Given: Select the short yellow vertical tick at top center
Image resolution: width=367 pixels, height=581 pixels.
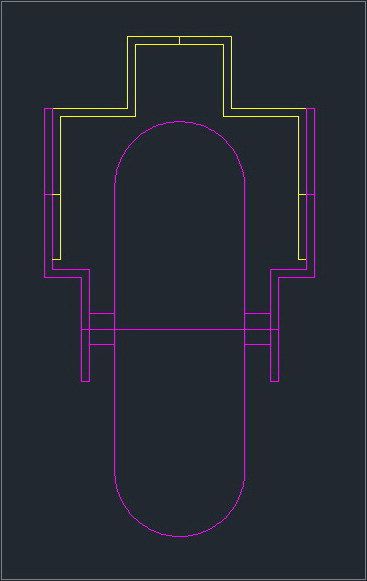Looking at the screenshot, I should tap(179, 40).
